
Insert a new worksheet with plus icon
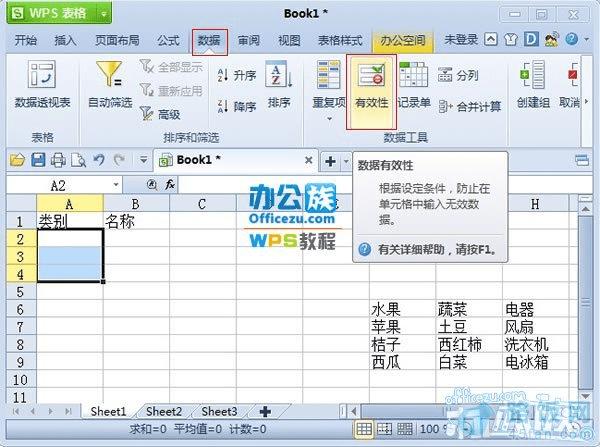[x=265, y=411]
